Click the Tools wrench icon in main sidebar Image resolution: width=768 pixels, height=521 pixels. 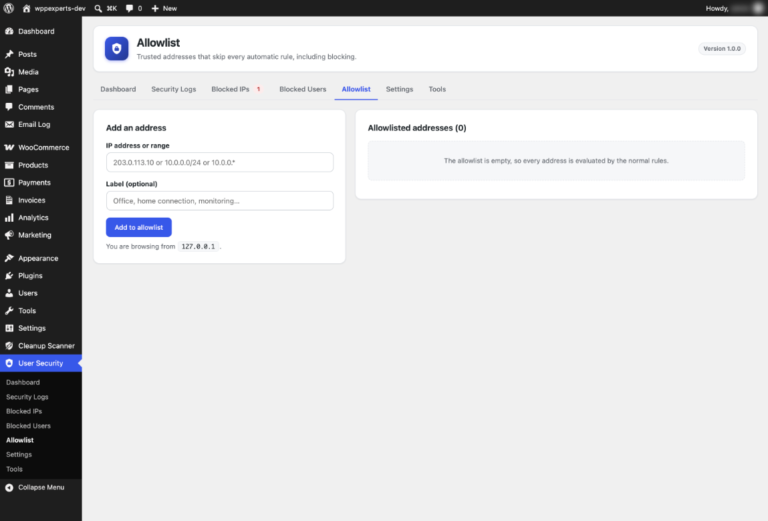pos(9,310)
